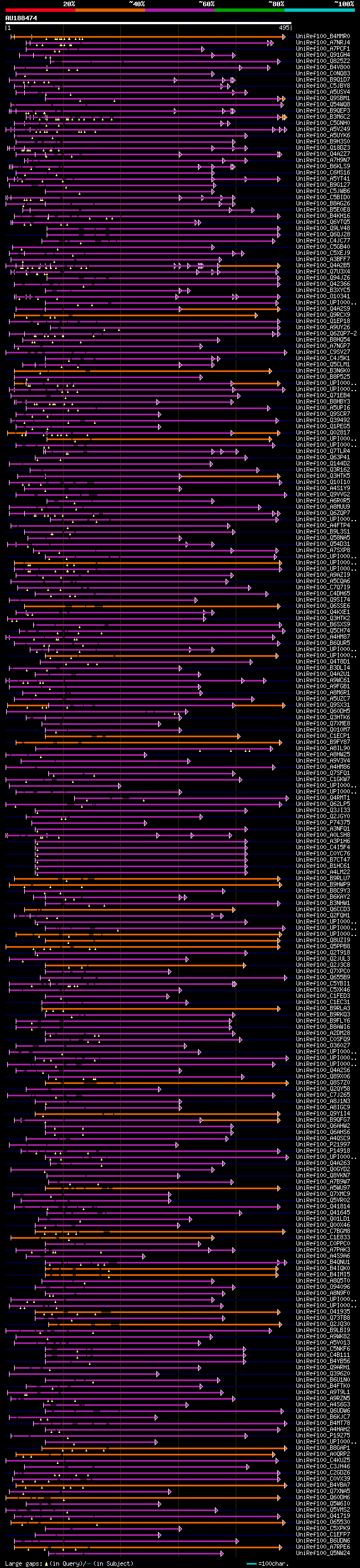Open the UniRef100_B4MMR0 hit
Screen dimensions: 360x1568
(x=323, y=37)
